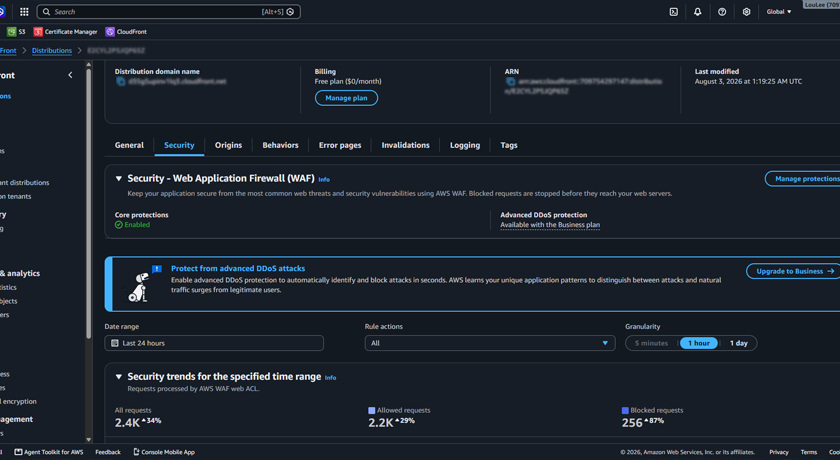Switch to the Invalidations tab
This screenshot has height=460, width=840.
[x=406, y=145]
